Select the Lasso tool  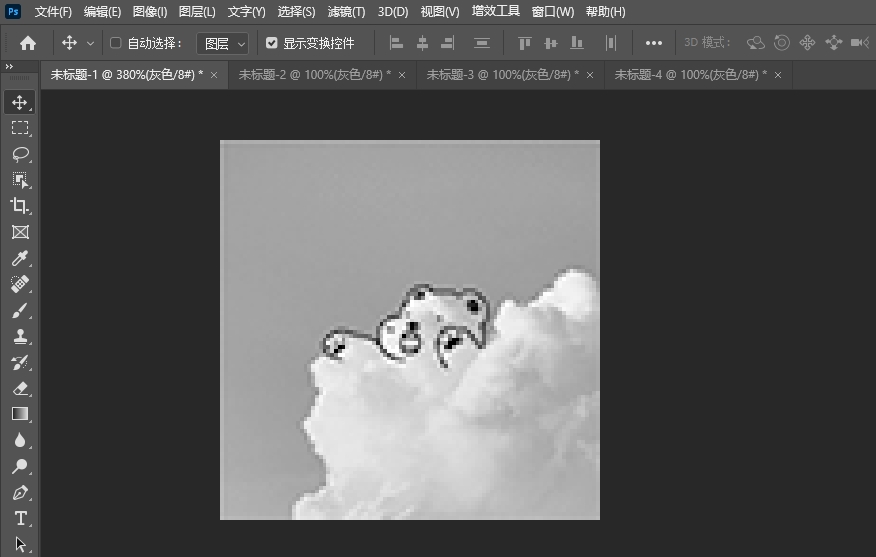20,154
